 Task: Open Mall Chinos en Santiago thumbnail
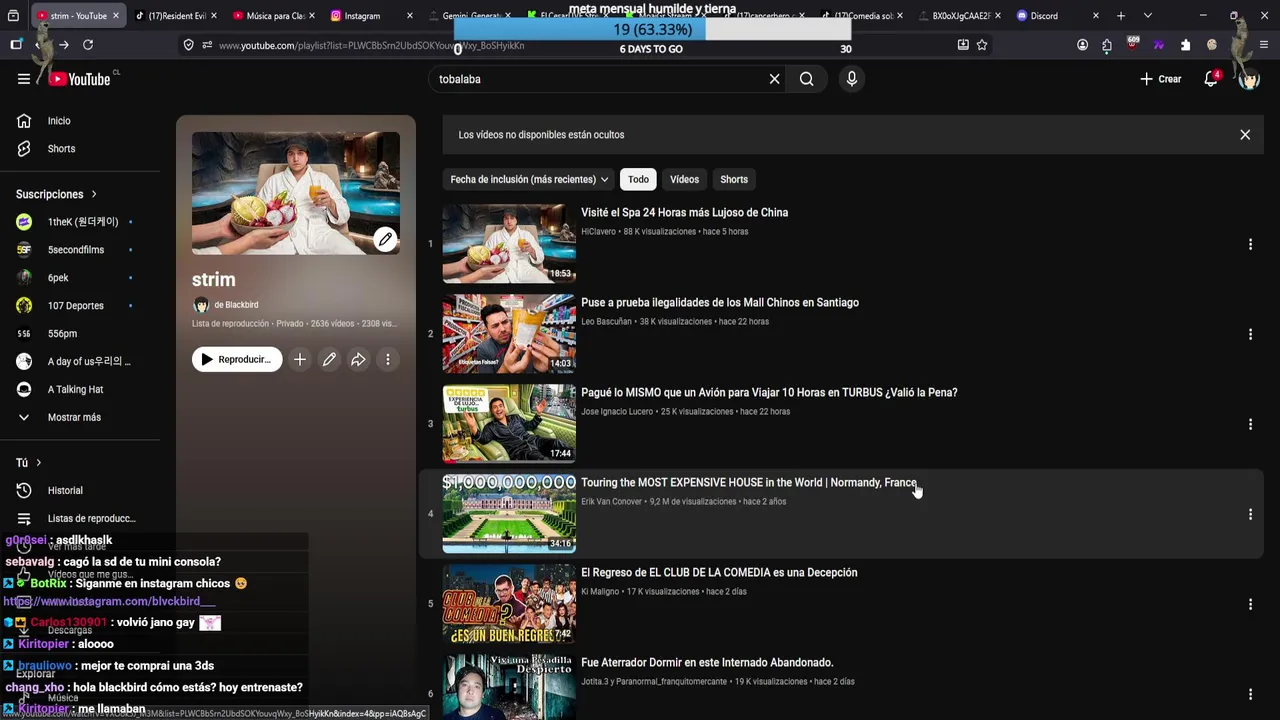(509, 333)
